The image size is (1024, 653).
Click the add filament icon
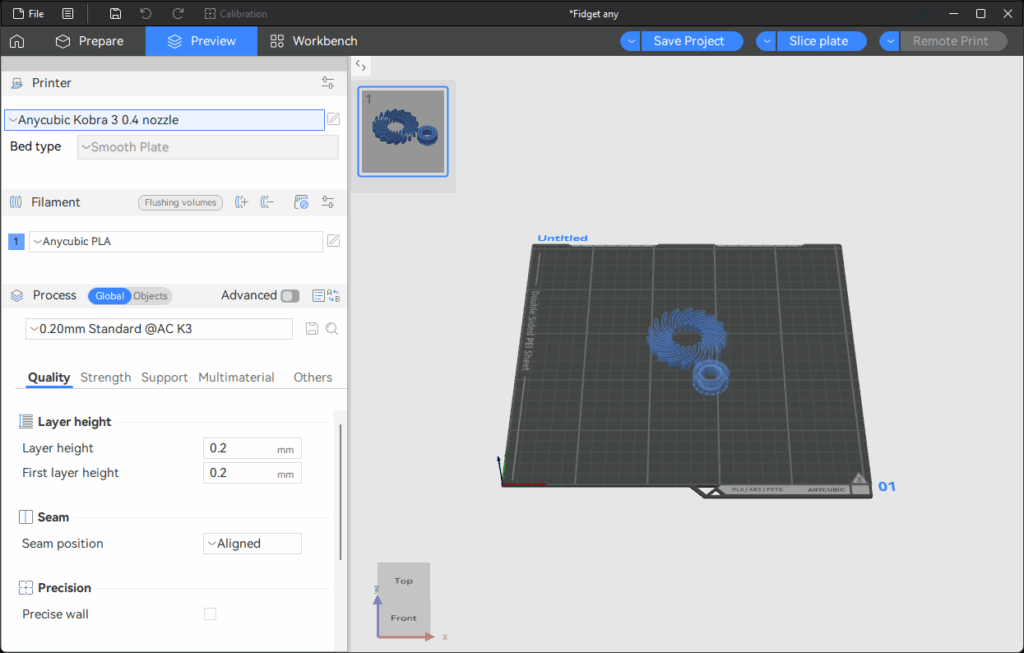click(x=241, y=202)
